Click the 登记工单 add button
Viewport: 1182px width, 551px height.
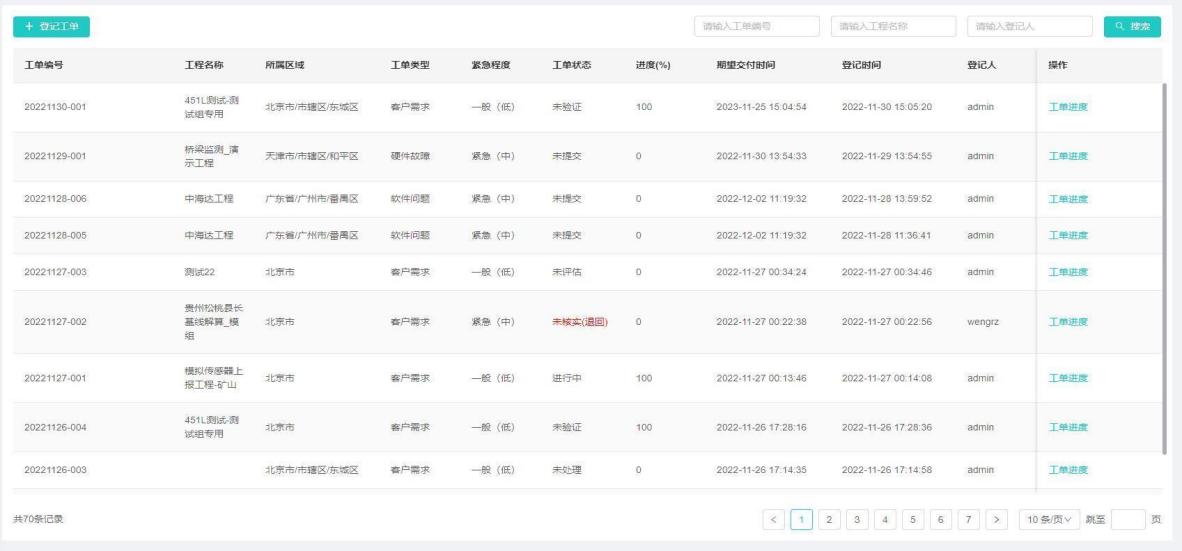point(51,26)
